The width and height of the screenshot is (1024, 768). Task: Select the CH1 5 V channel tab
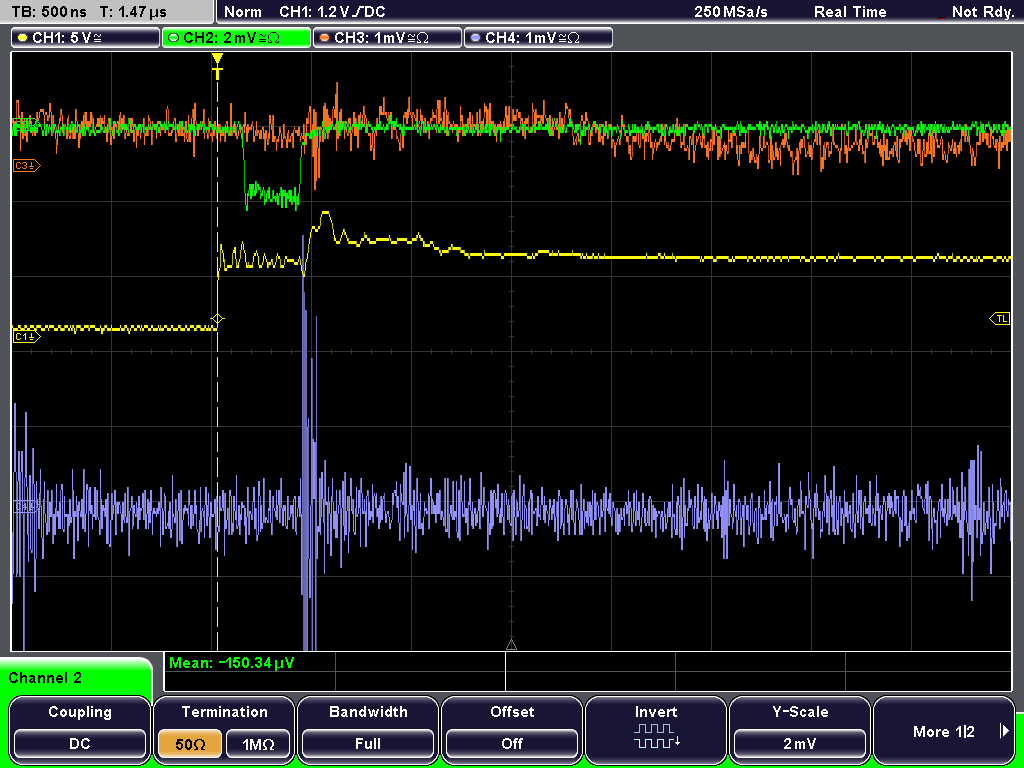(x=86, y=38)
